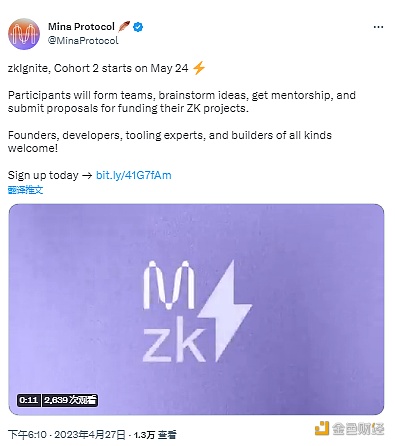Click the gold watermark logo icon
Screen dimensions: 395x446
[x=322, y=428]
